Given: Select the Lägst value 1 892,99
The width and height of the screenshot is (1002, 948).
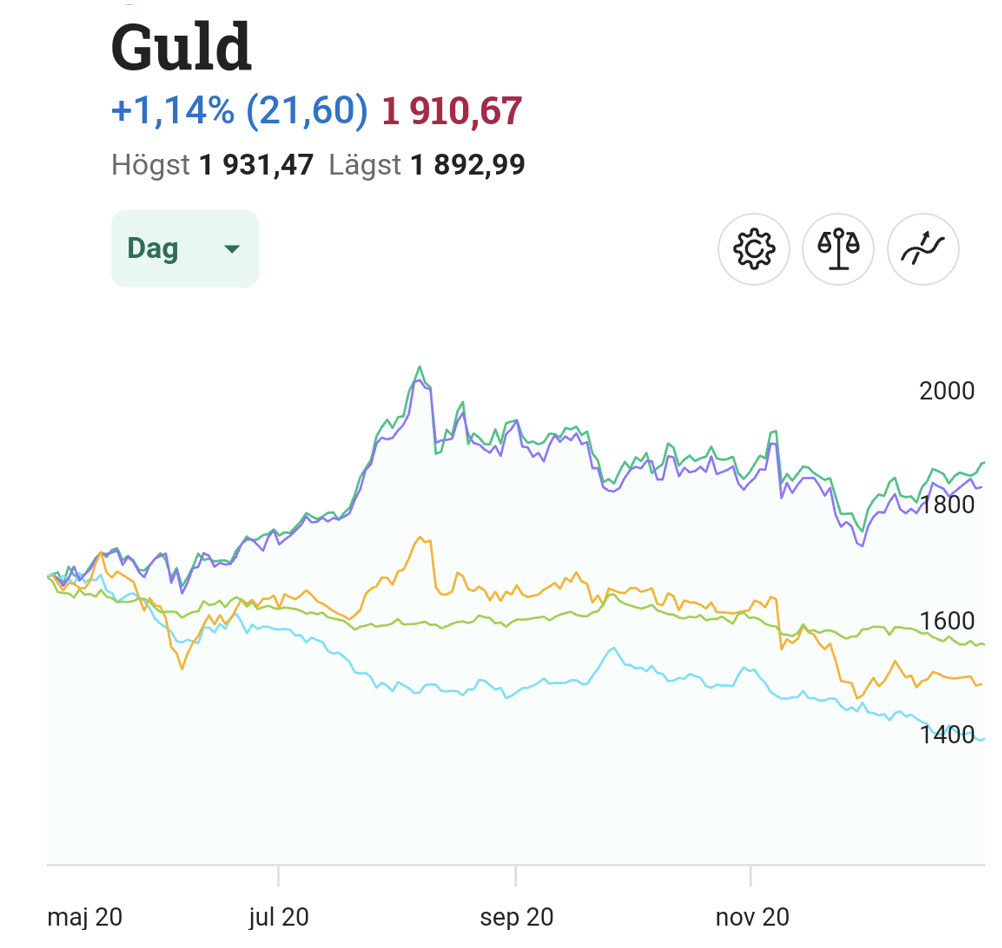Looking at the screenshot, I should [x=467, y=164].
